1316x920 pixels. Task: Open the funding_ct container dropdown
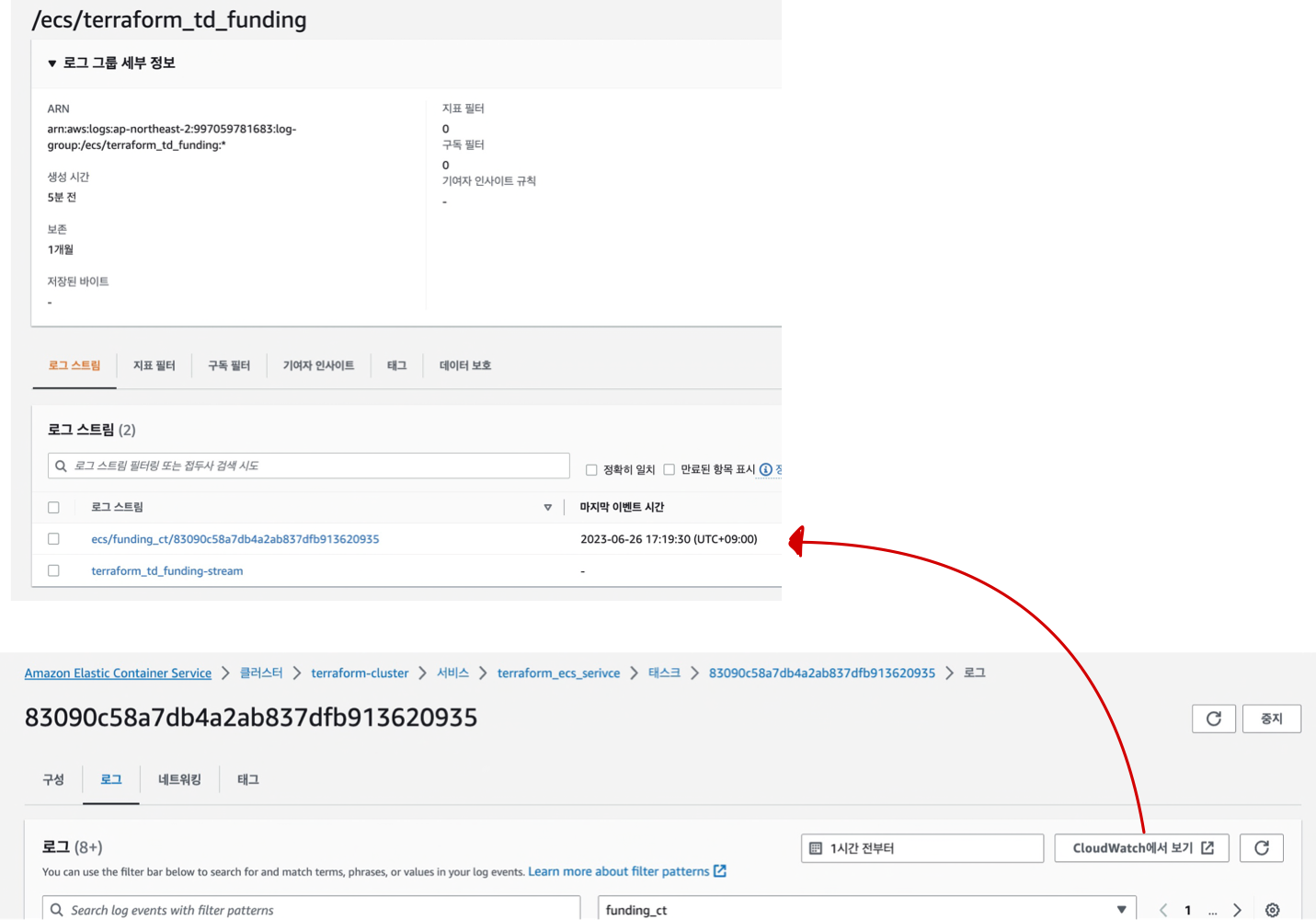[867, 909]
